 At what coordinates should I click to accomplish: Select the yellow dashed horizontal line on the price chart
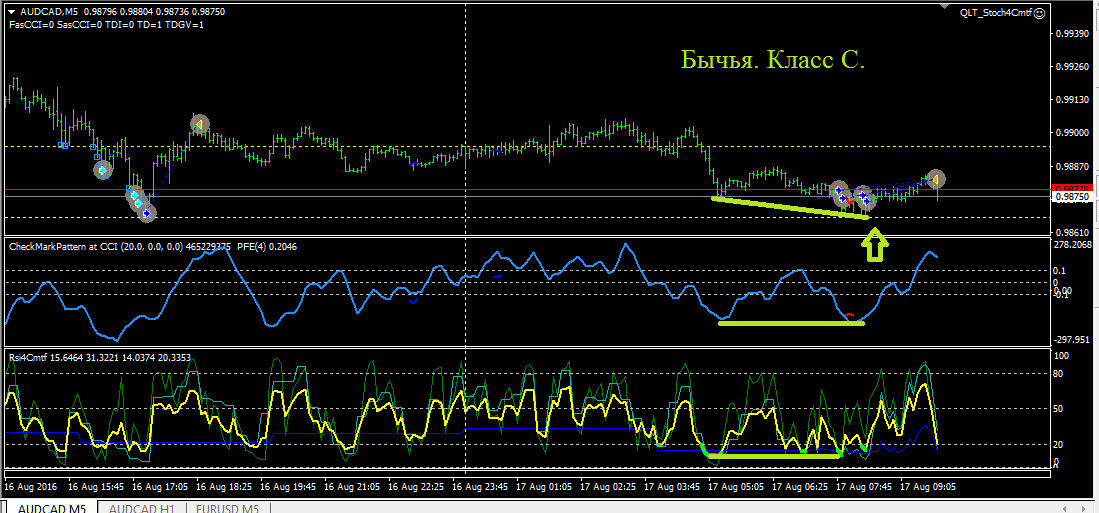(526, 146)
